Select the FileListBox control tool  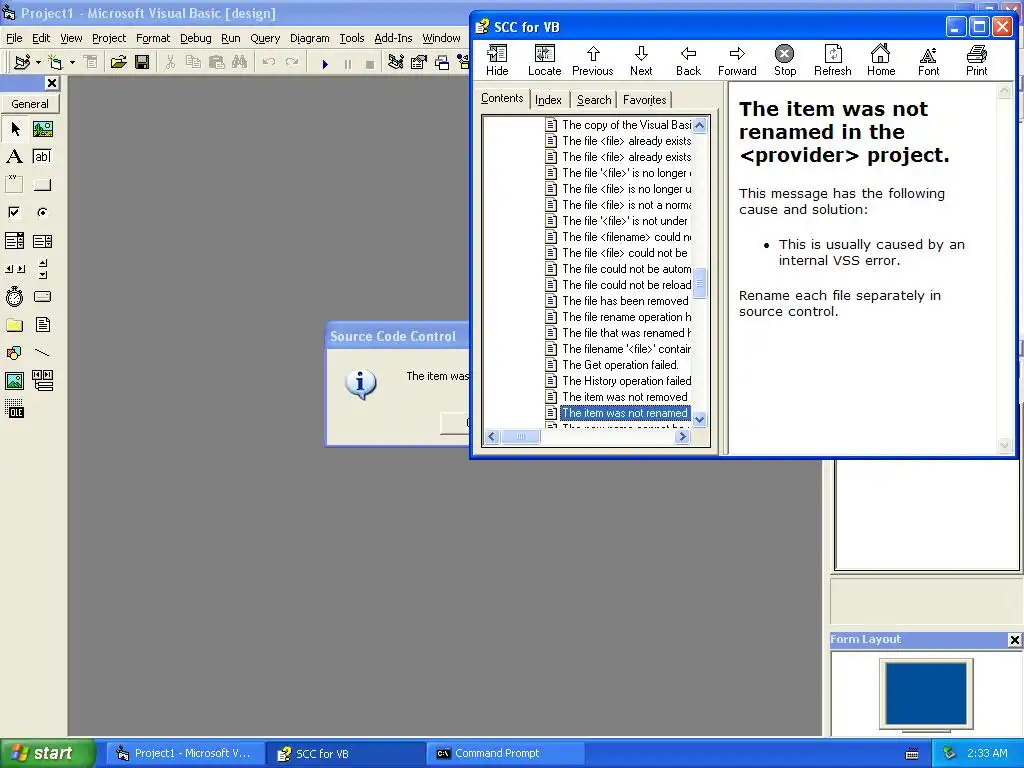[42, 325]
